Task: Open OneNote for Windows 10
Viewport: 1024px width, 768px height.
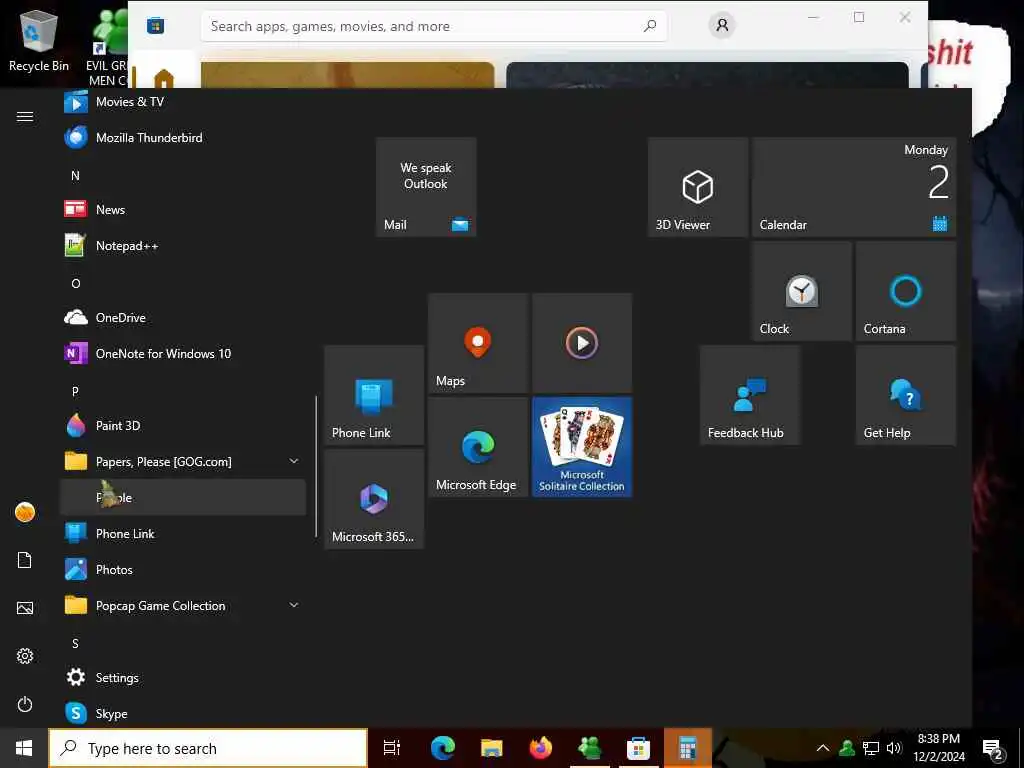Action: pos(183,353)
